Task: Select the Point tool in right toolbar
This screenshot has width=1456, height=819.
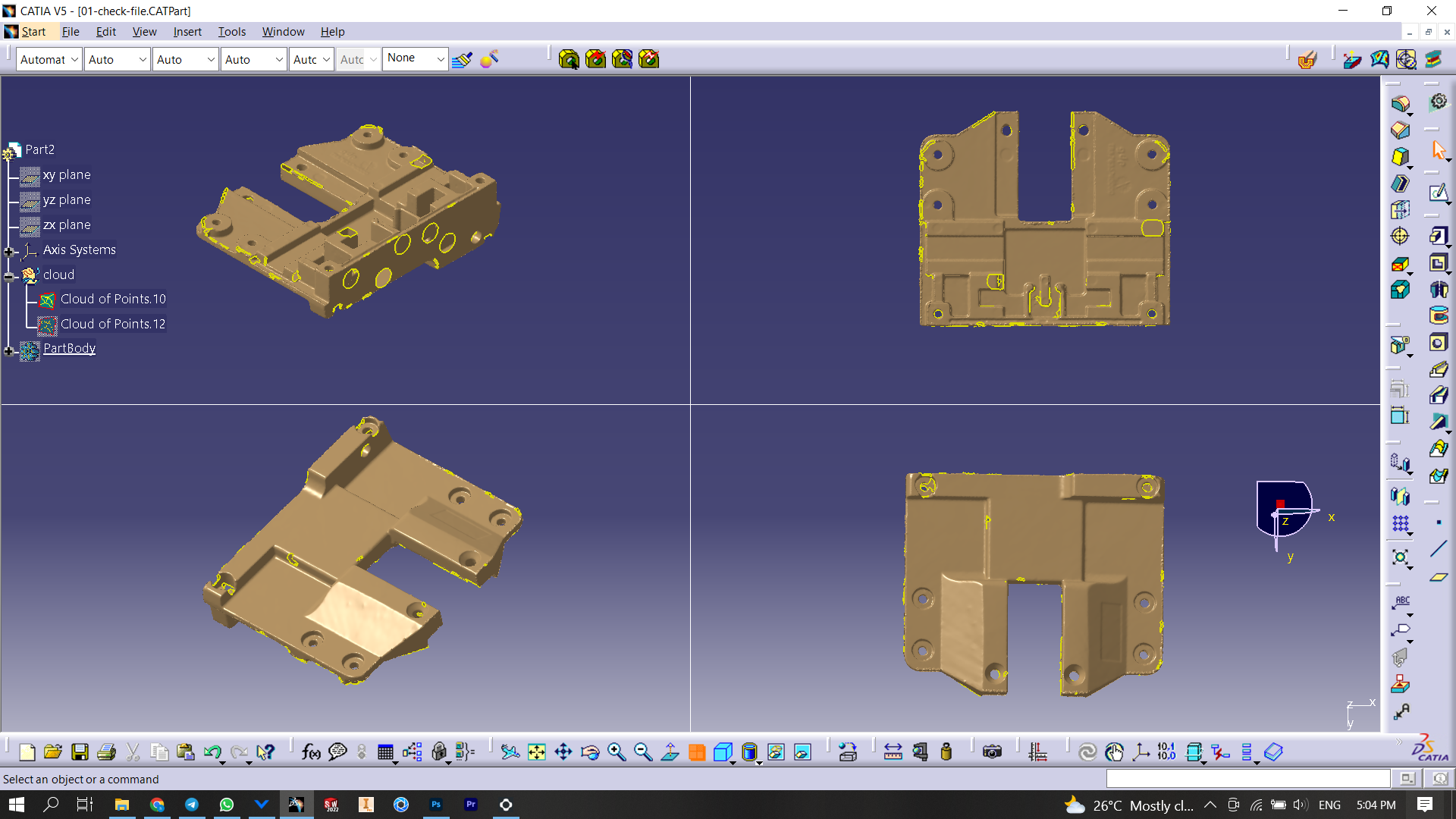Action: point(1439,522)
